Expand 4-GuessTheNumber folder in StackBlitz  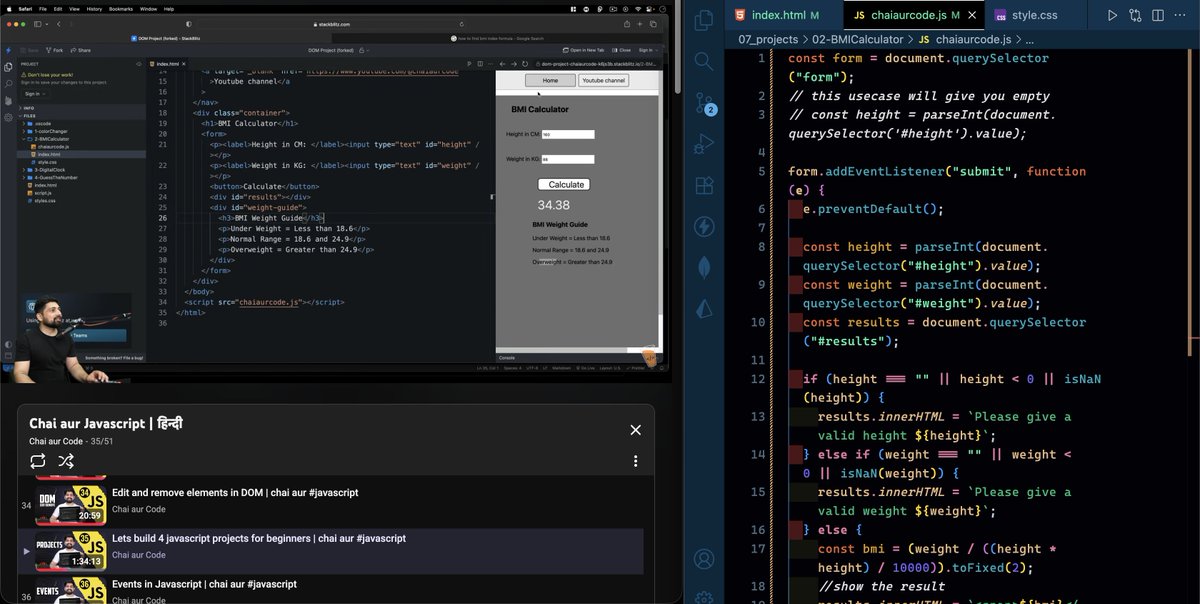52,177
